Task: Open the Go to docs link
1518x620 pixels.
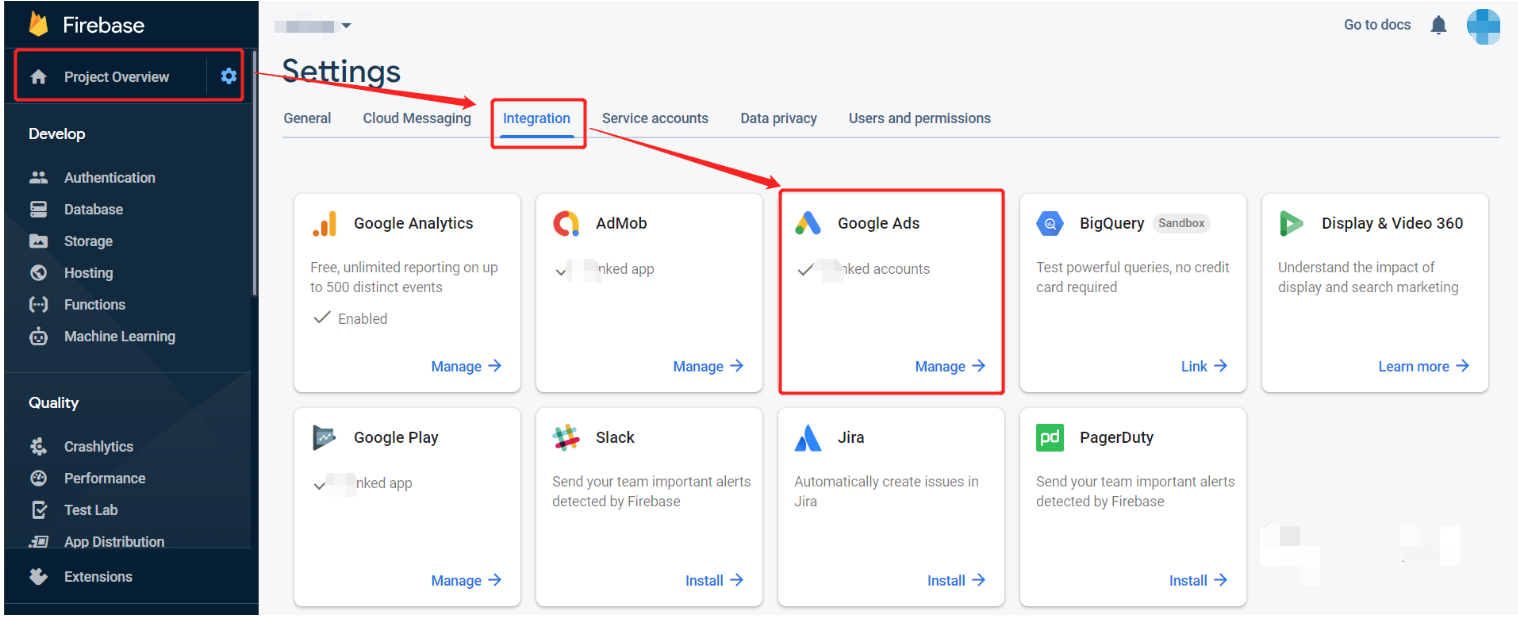Action: 1377,25
